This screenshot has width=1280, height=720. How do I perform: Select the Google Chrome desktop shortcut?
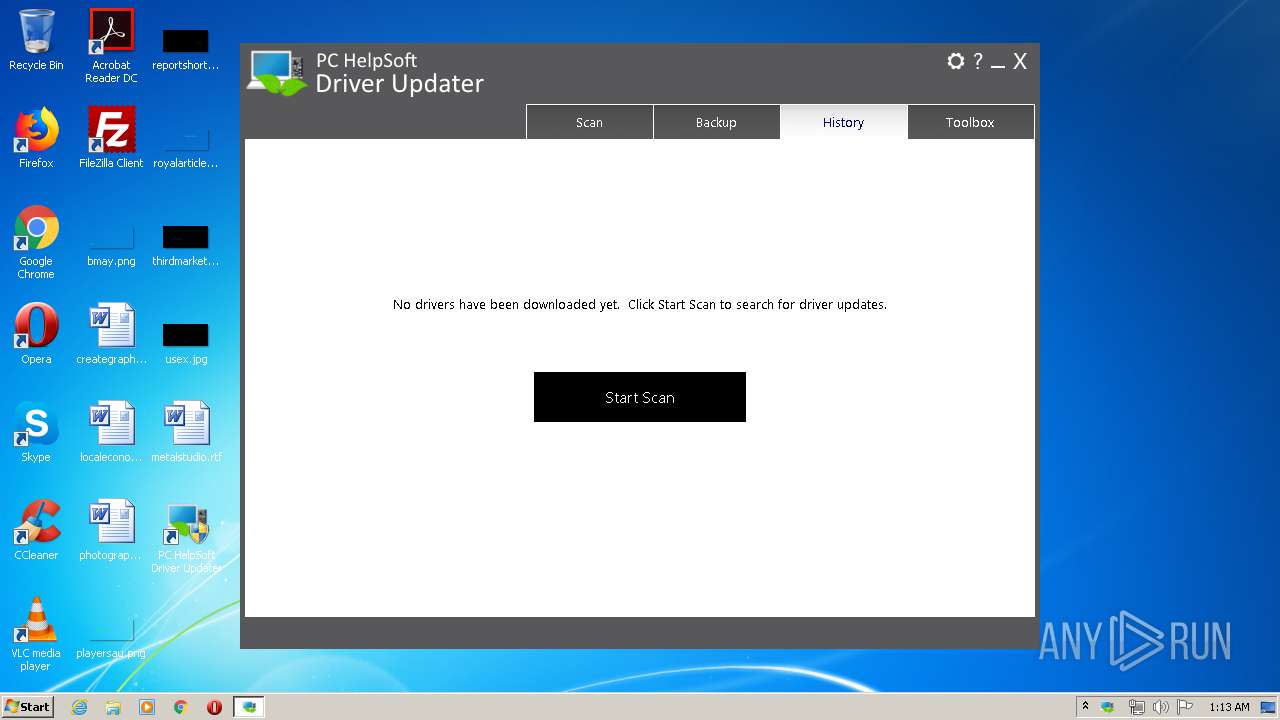pyautogui.click(x=36, y=242)
